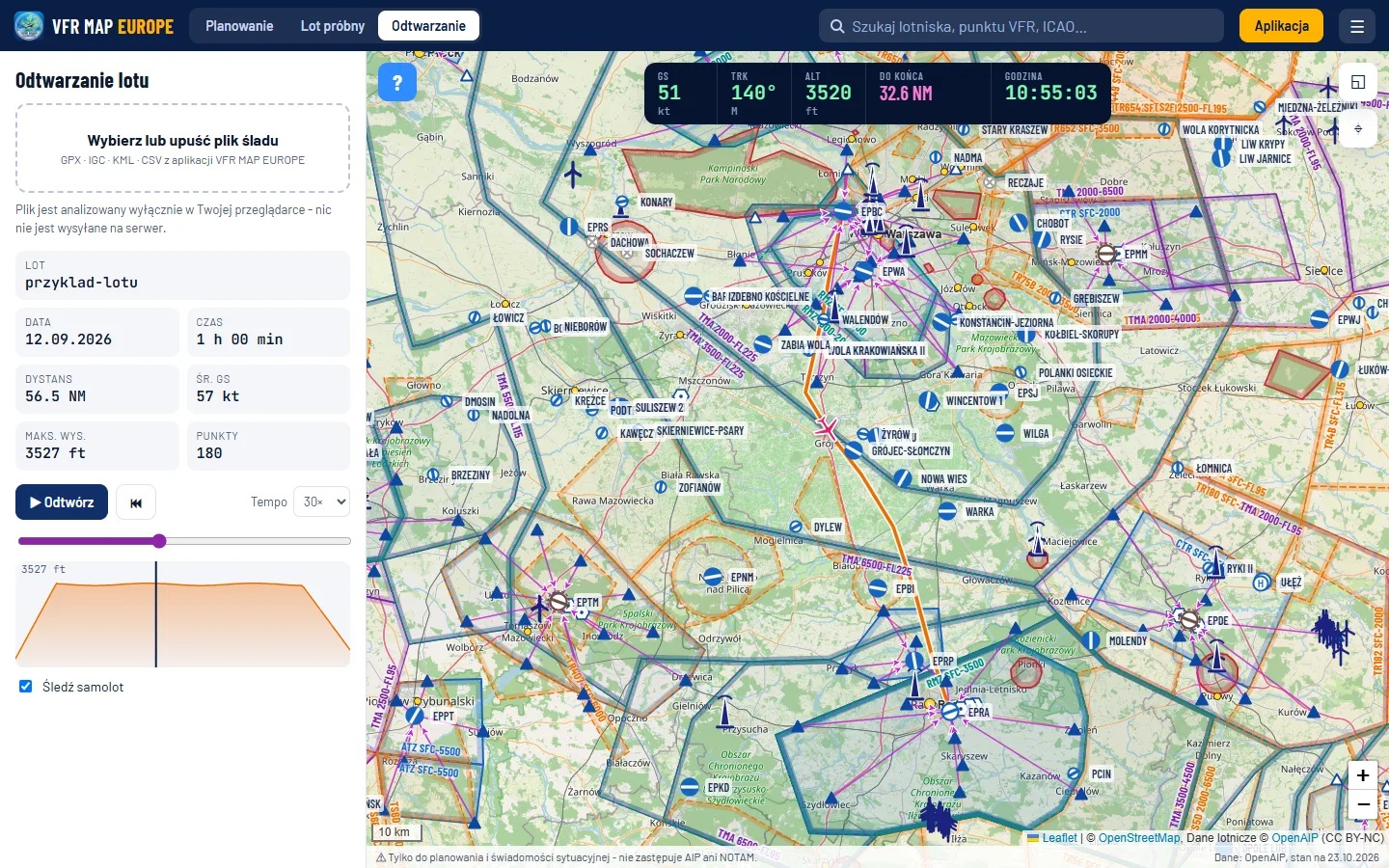
Task: Click the search magnifier icon
Action: tap(836, 26)
